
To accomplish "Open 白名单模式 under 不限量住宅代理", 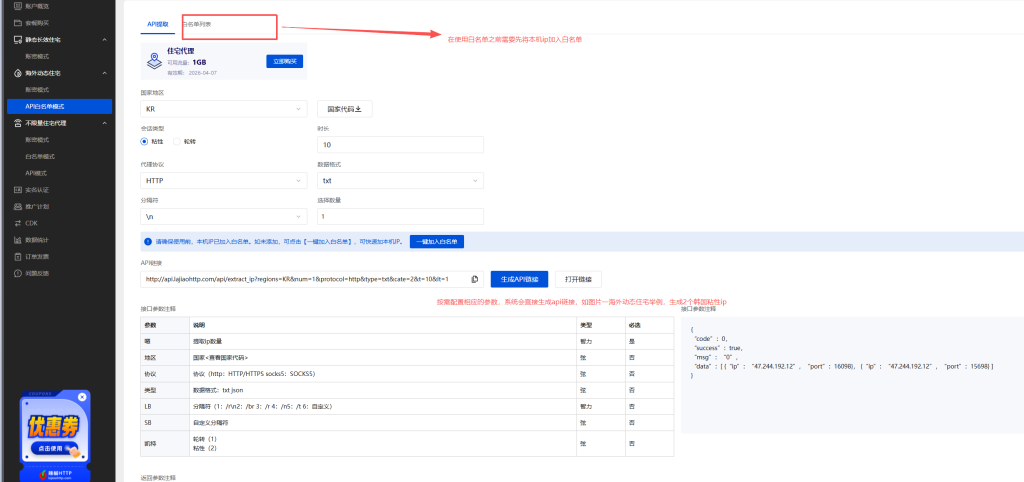I will (40, 156).
